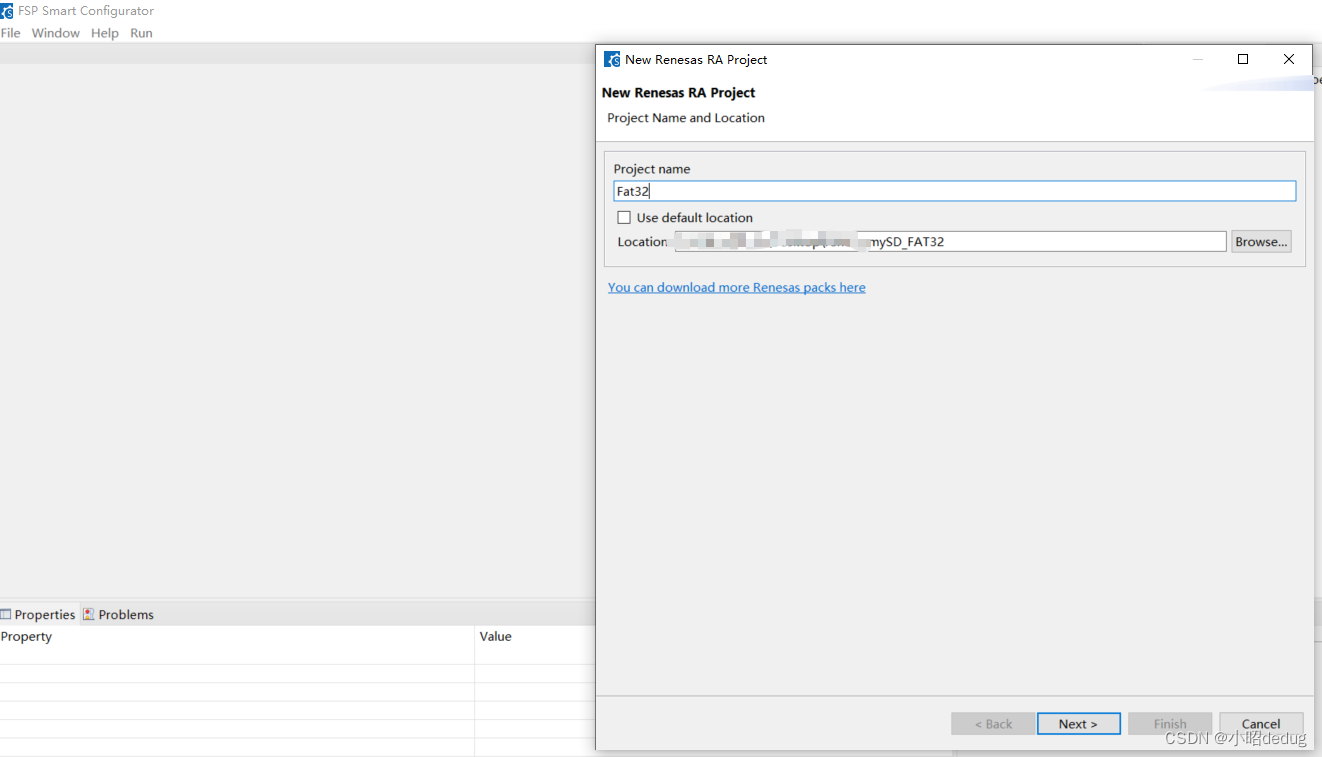This screenshot has height=757, width=1322.
Task: Switch to the Properties tab
Action: pyautogui.click(x=38, y=614)
